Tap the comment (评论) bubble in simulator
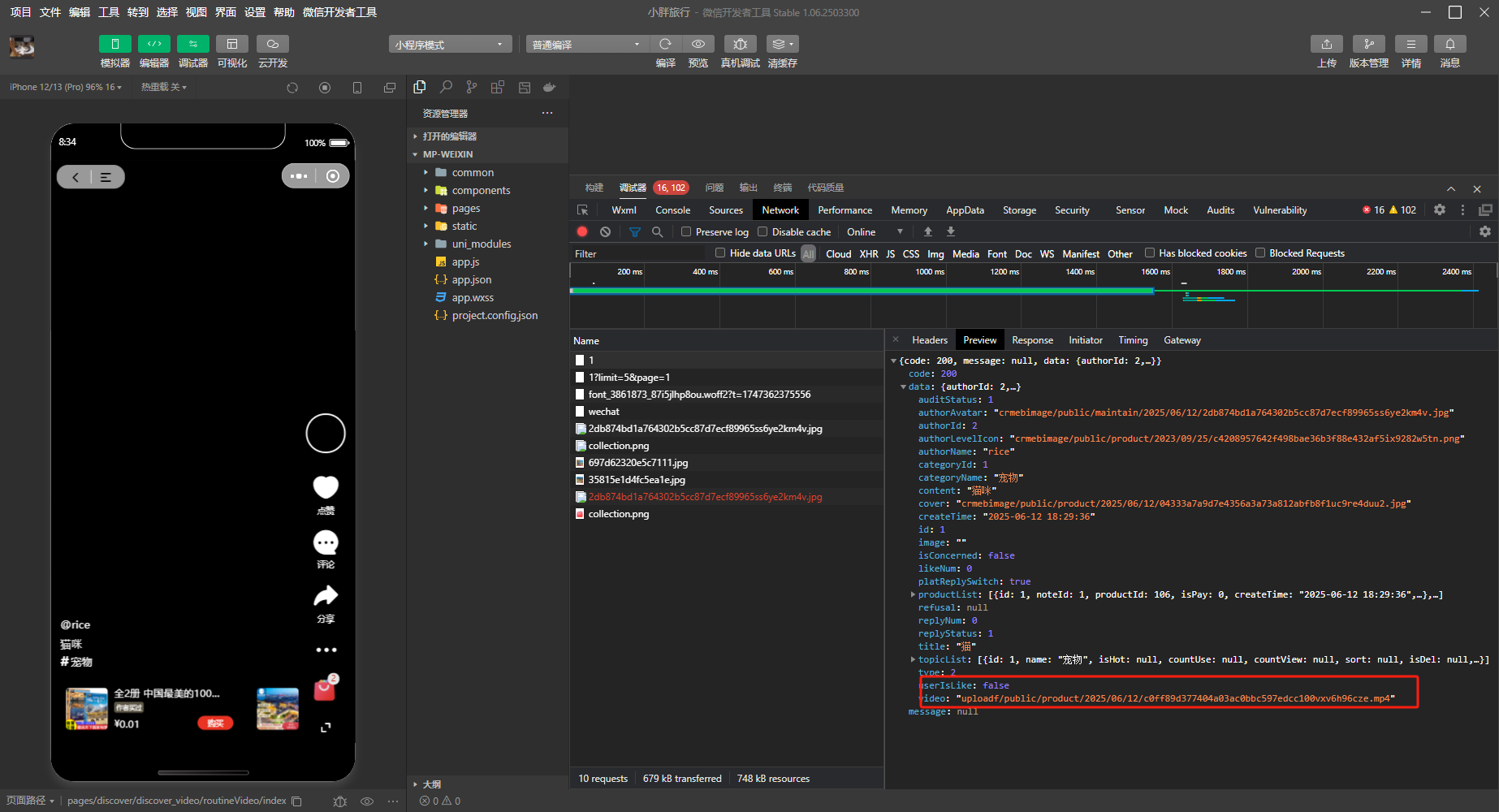 pos(326,542)
